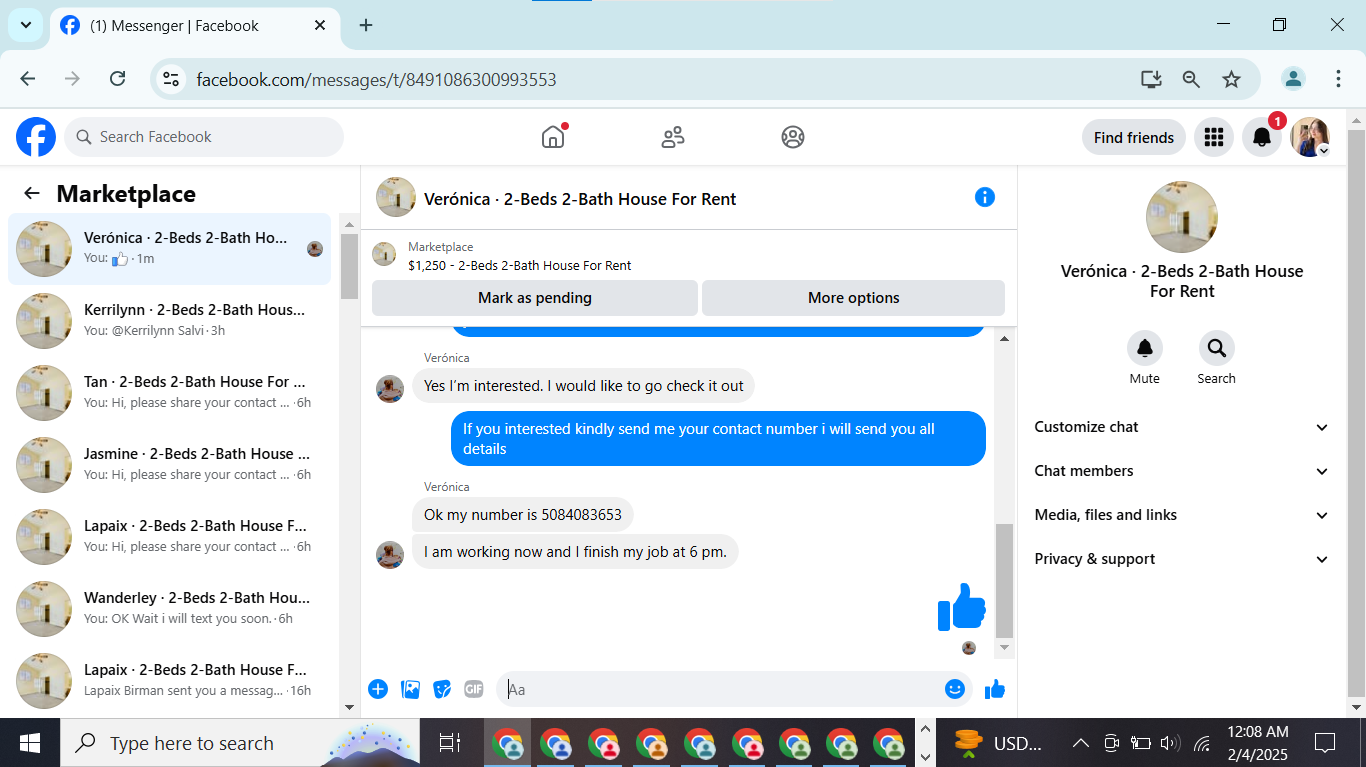Viewport: 1366px width, 767px height.
Task: Click Verónica's listing thumbnail in right panel
Action: (1182, 217)
